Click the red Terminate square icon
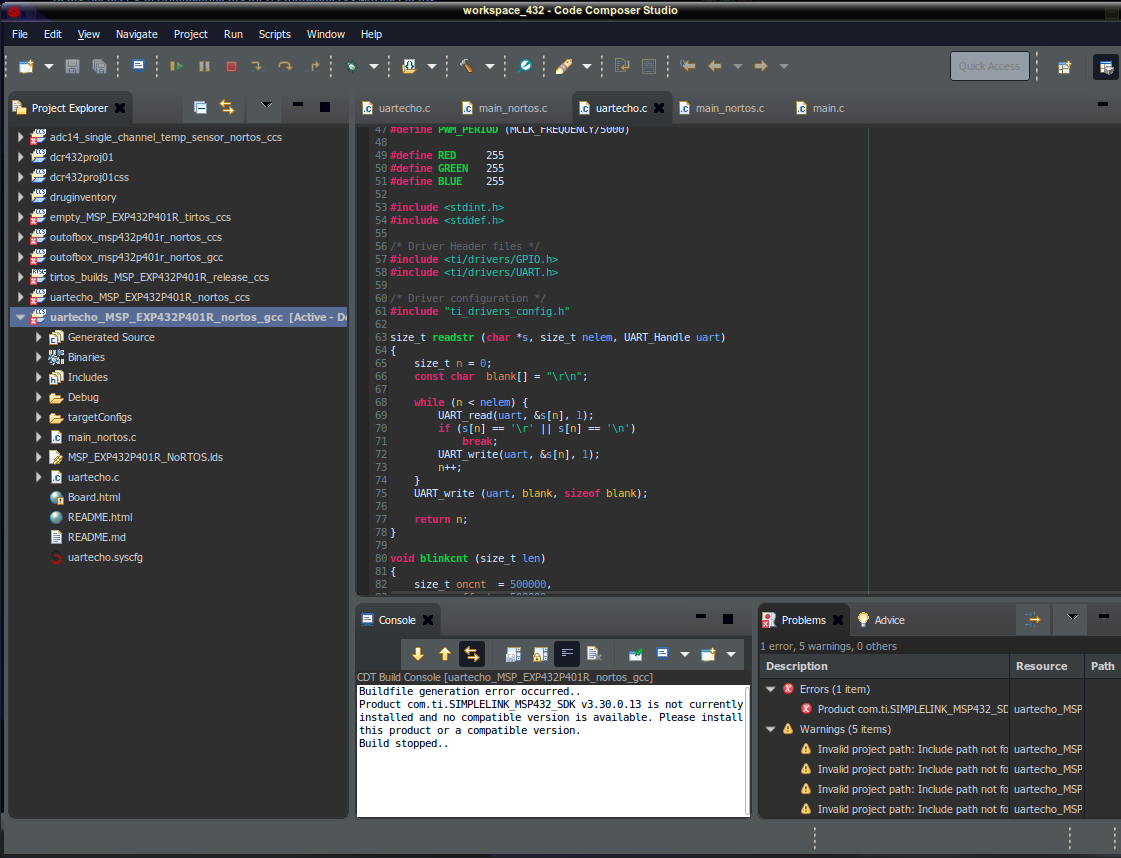The height and width of the screenshot is (858, 1121). point(231,66)
